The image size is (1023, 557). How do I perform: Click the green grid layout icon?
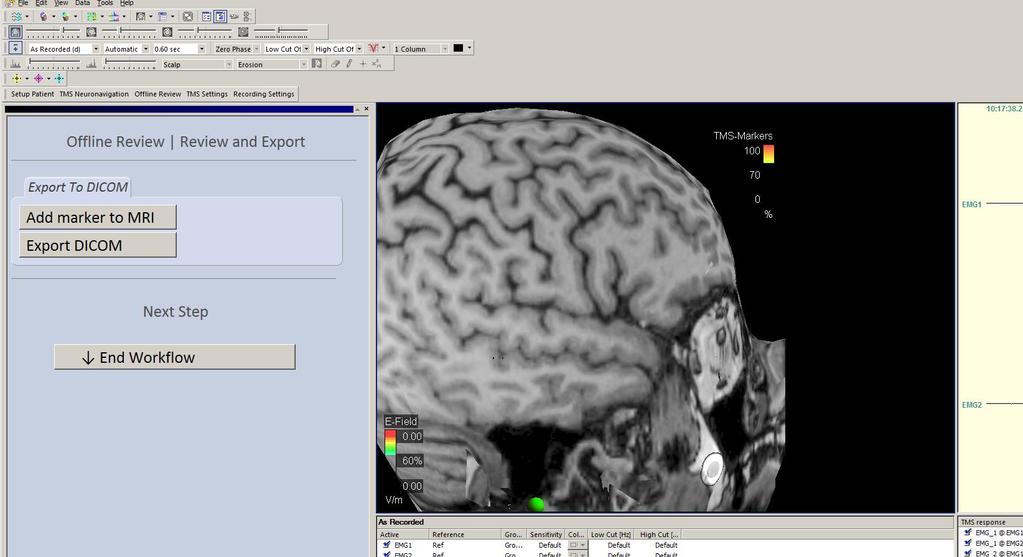coord(91,16)
